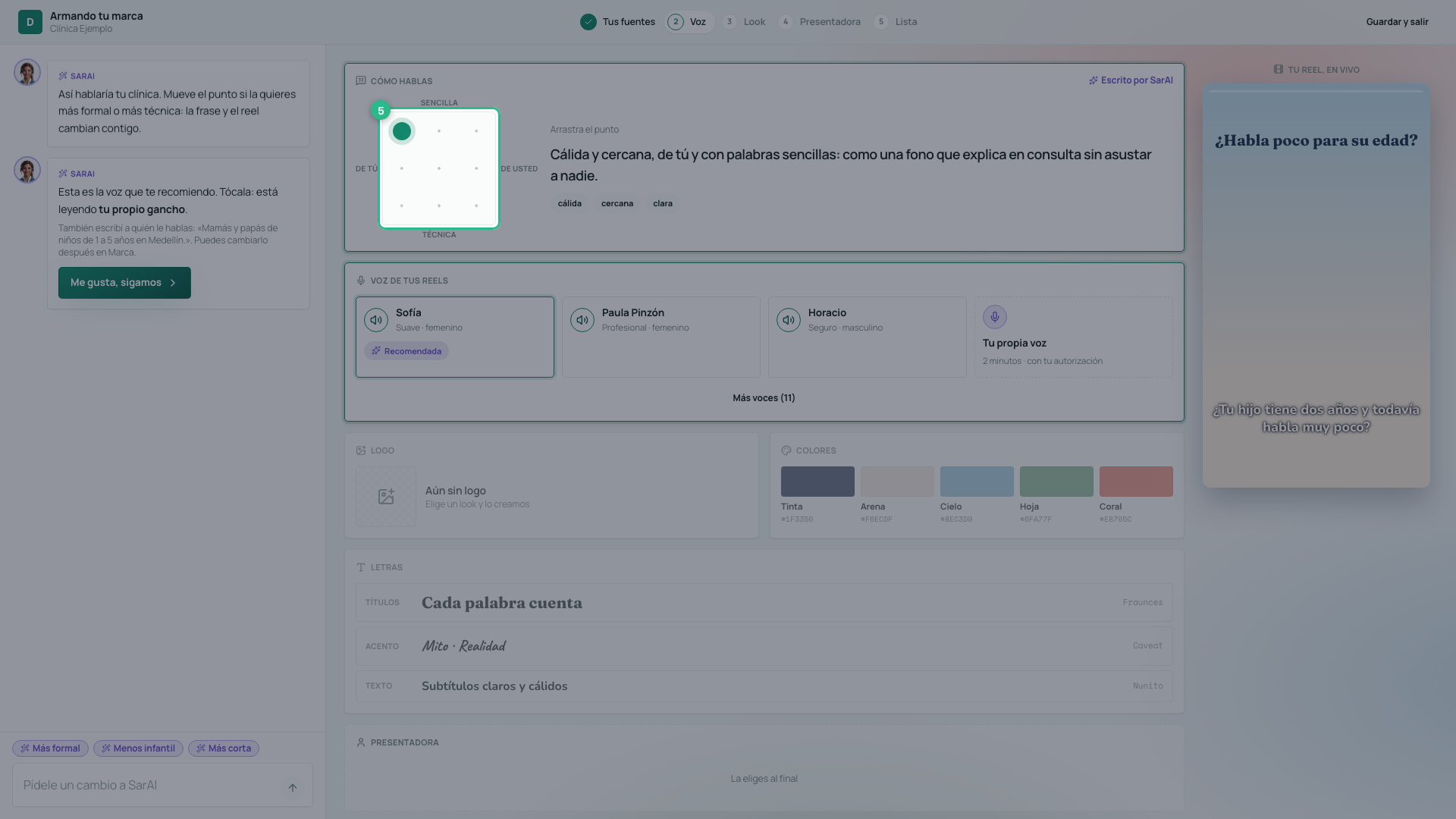This screenshot has height=819, width=1456.
Task: Choose Tu propia voz option
Action: click(x=1074, y=337)
